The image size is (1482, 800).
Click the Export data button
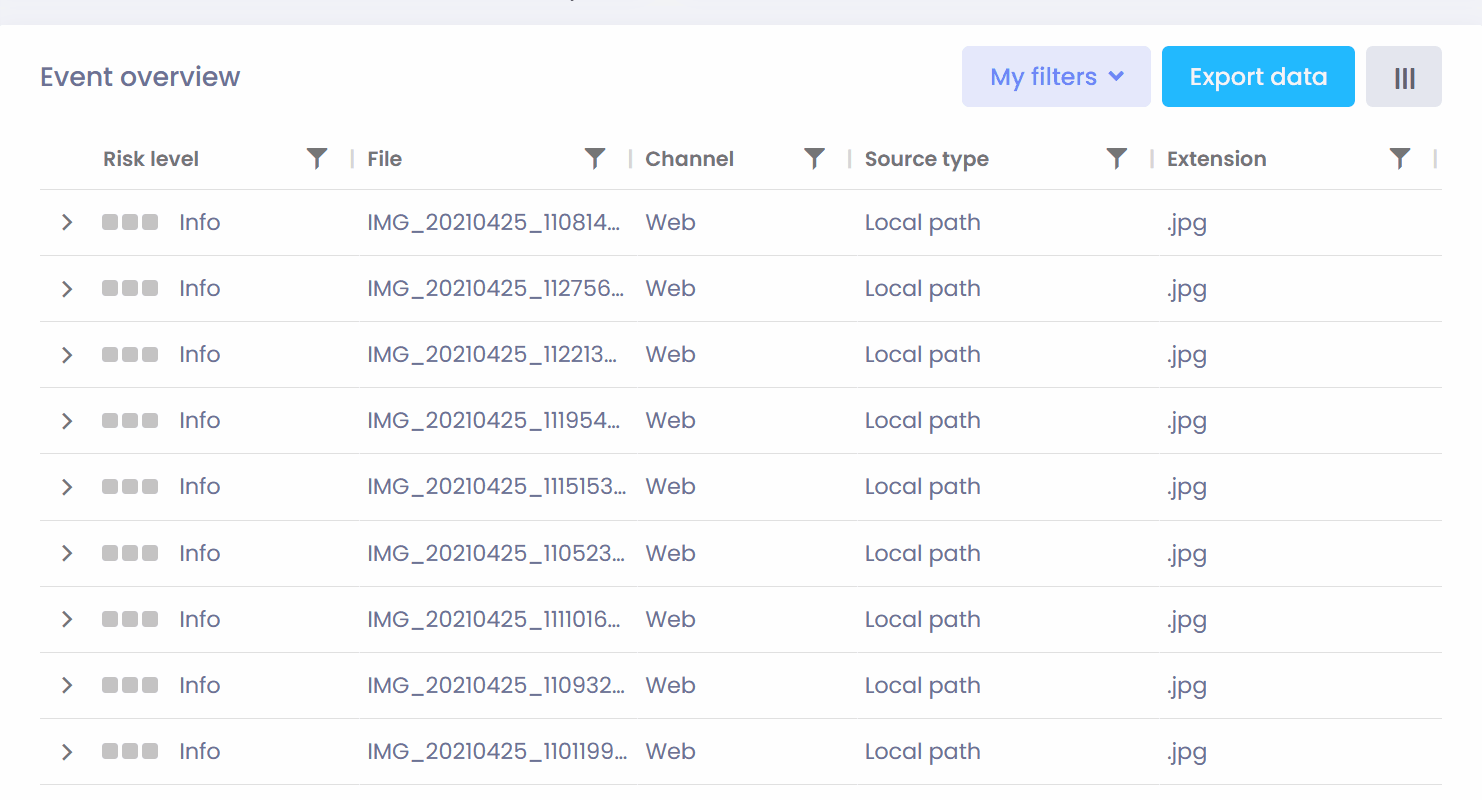(1258, 77)
